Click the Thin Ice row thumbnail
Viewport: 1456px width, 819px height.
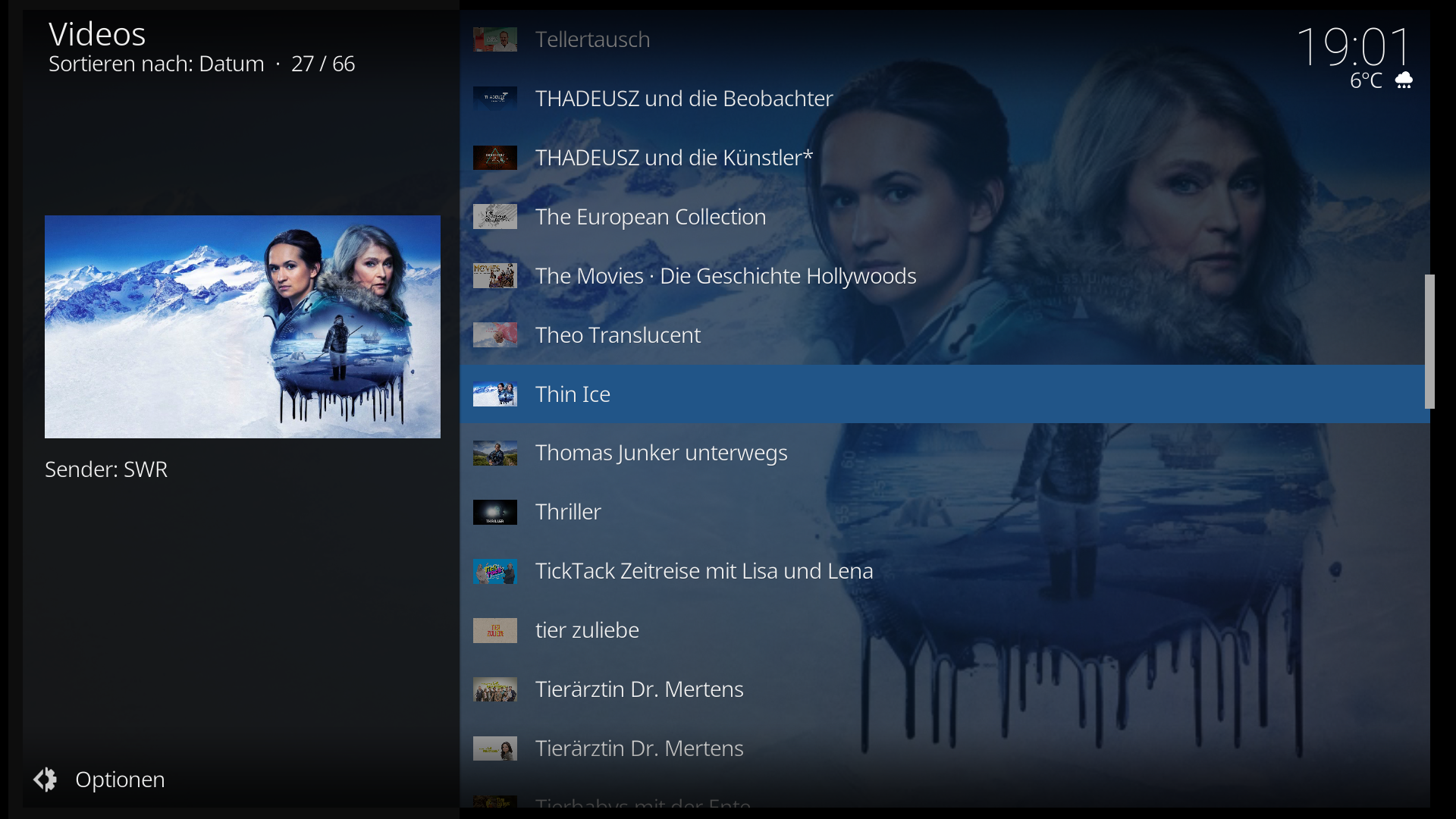pyautogui.click(x=495, y=394)
